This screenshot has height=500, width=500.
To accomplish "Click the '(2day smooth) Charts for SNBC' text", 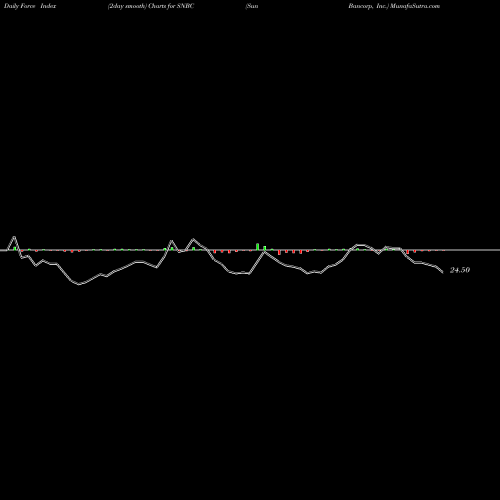I will (151, 6).
